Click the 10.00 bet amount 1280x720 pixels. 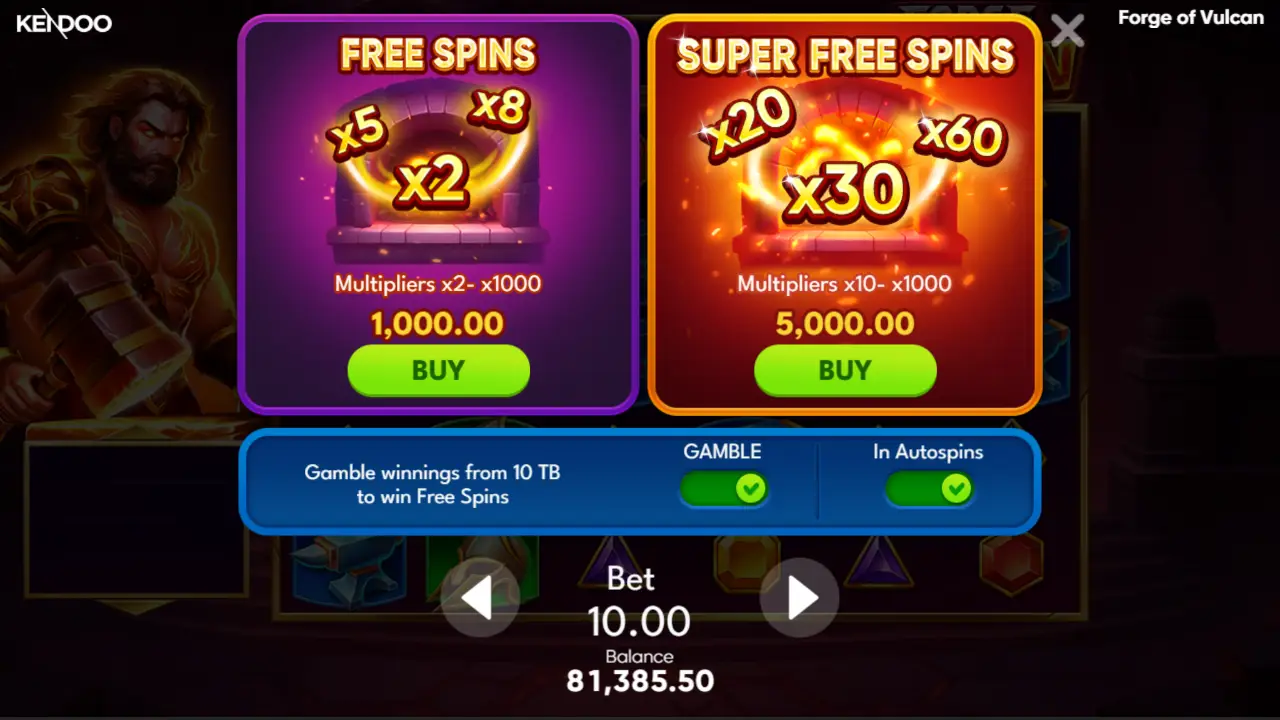point(639,621)
